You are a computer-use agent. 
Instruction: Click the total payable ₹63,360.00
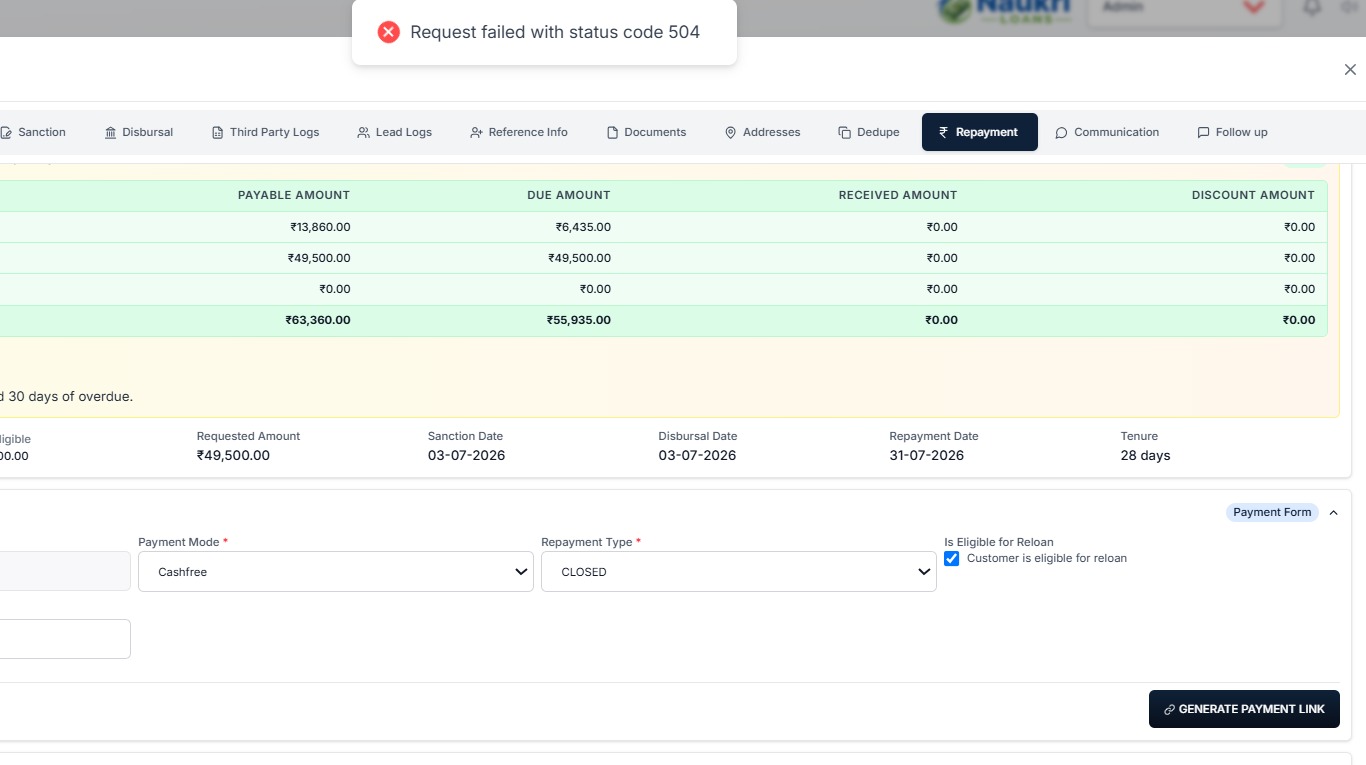(x=318, y=320)
